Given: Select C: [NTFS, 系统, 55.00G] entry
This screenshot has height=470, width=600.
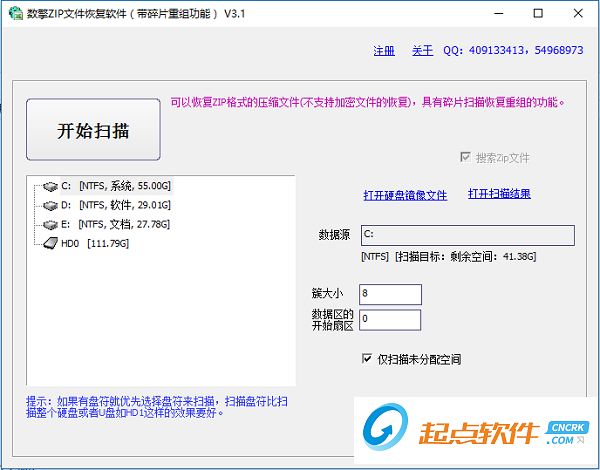Looking at the screenshot, I should click(x=116, y=186).
